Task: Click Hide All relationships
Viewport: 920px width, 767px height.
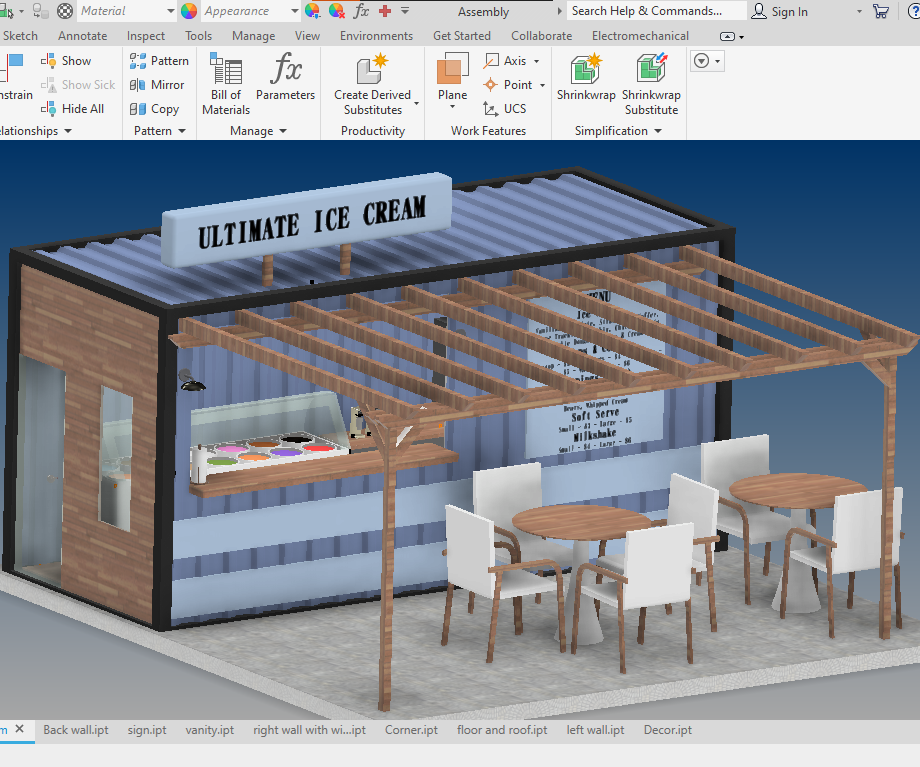Action: pyautogui.click(x=72, y=109)
